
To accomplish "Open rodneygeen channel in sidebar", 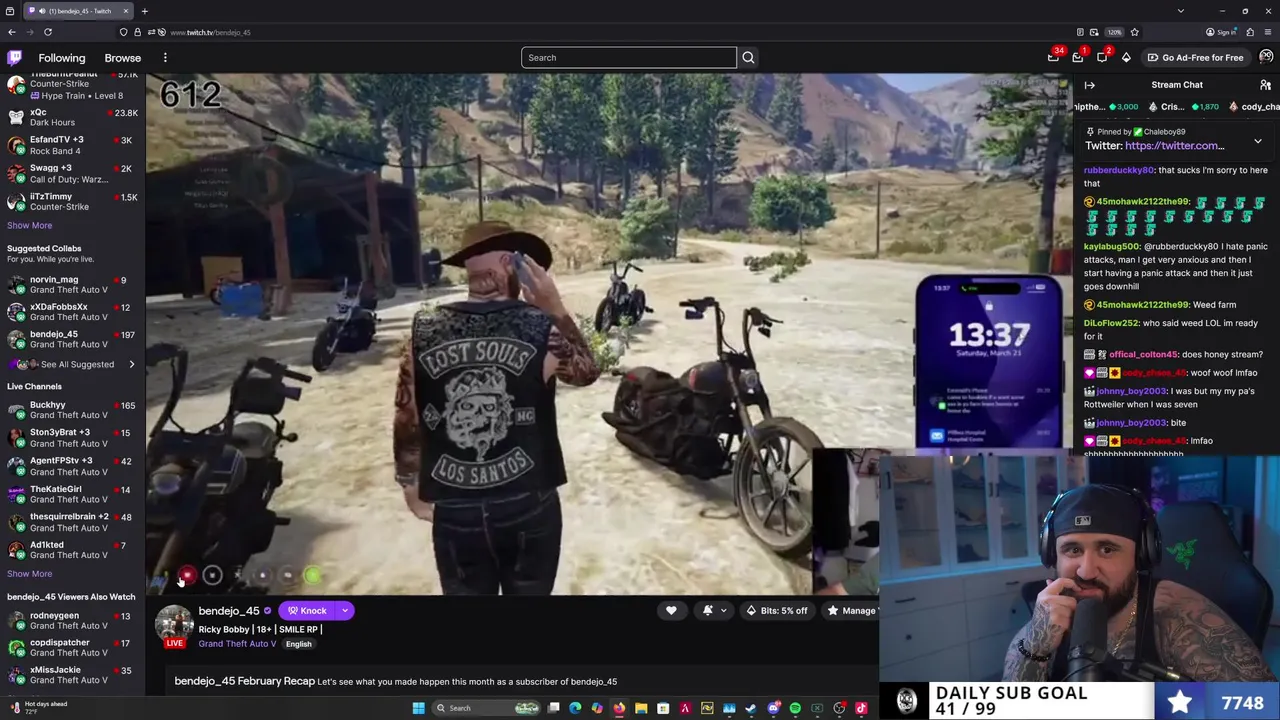I will point(70,621).
